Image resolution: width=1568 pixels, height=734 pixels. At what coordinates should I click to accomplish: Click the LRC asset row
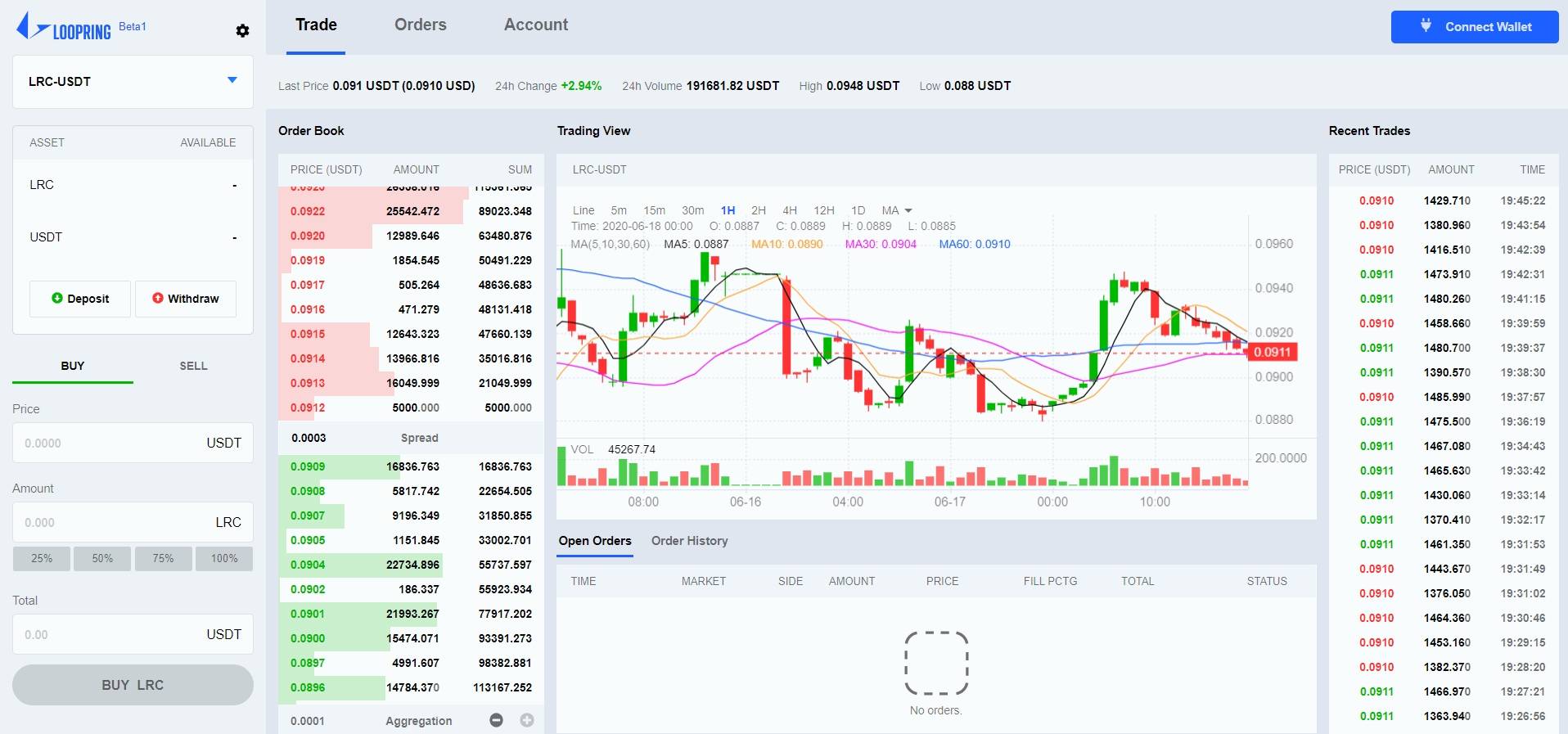[133, 185]
